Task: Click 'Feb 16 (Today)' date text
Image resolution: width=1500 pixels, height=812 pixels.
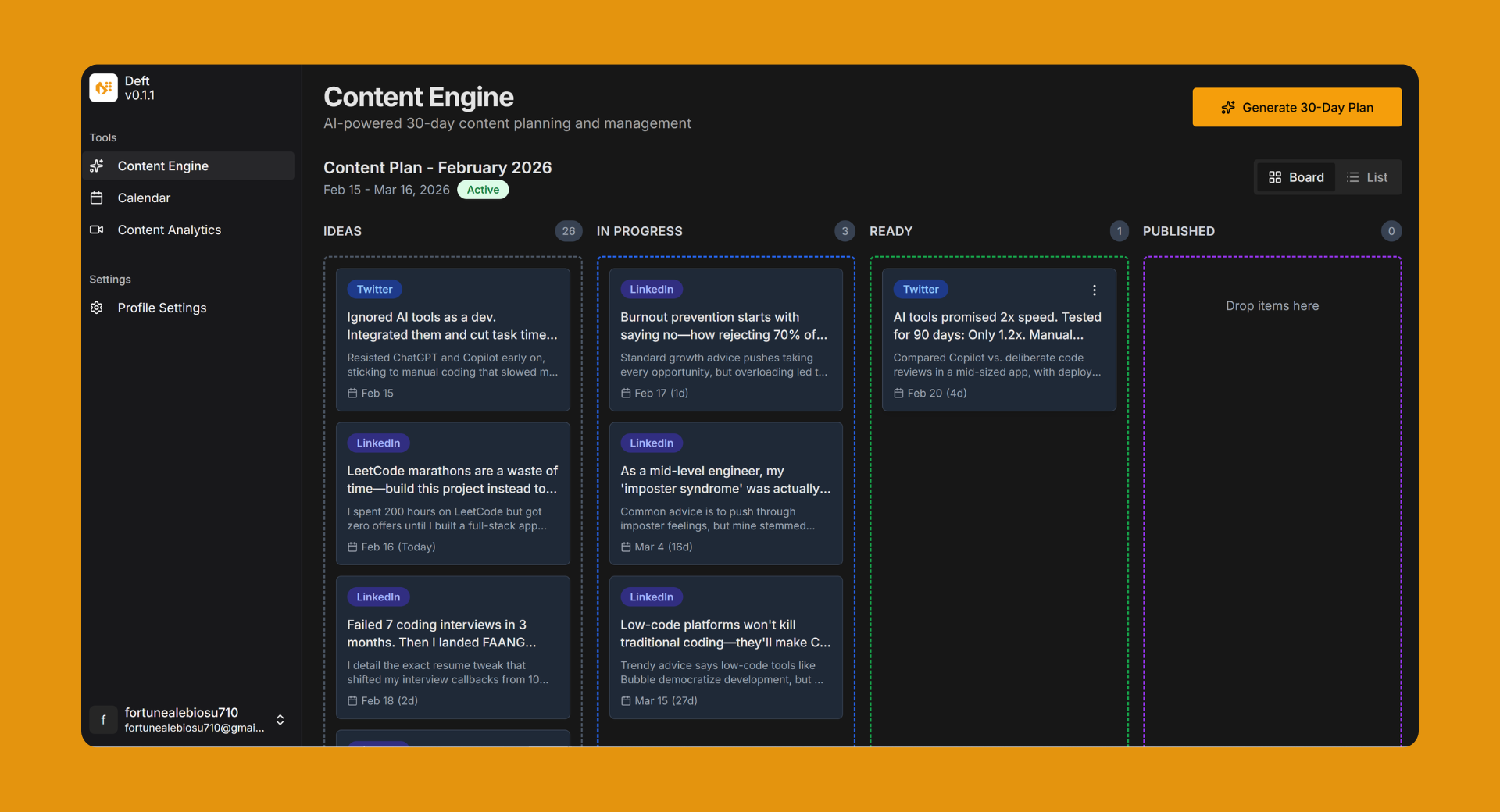Action: 398,547
